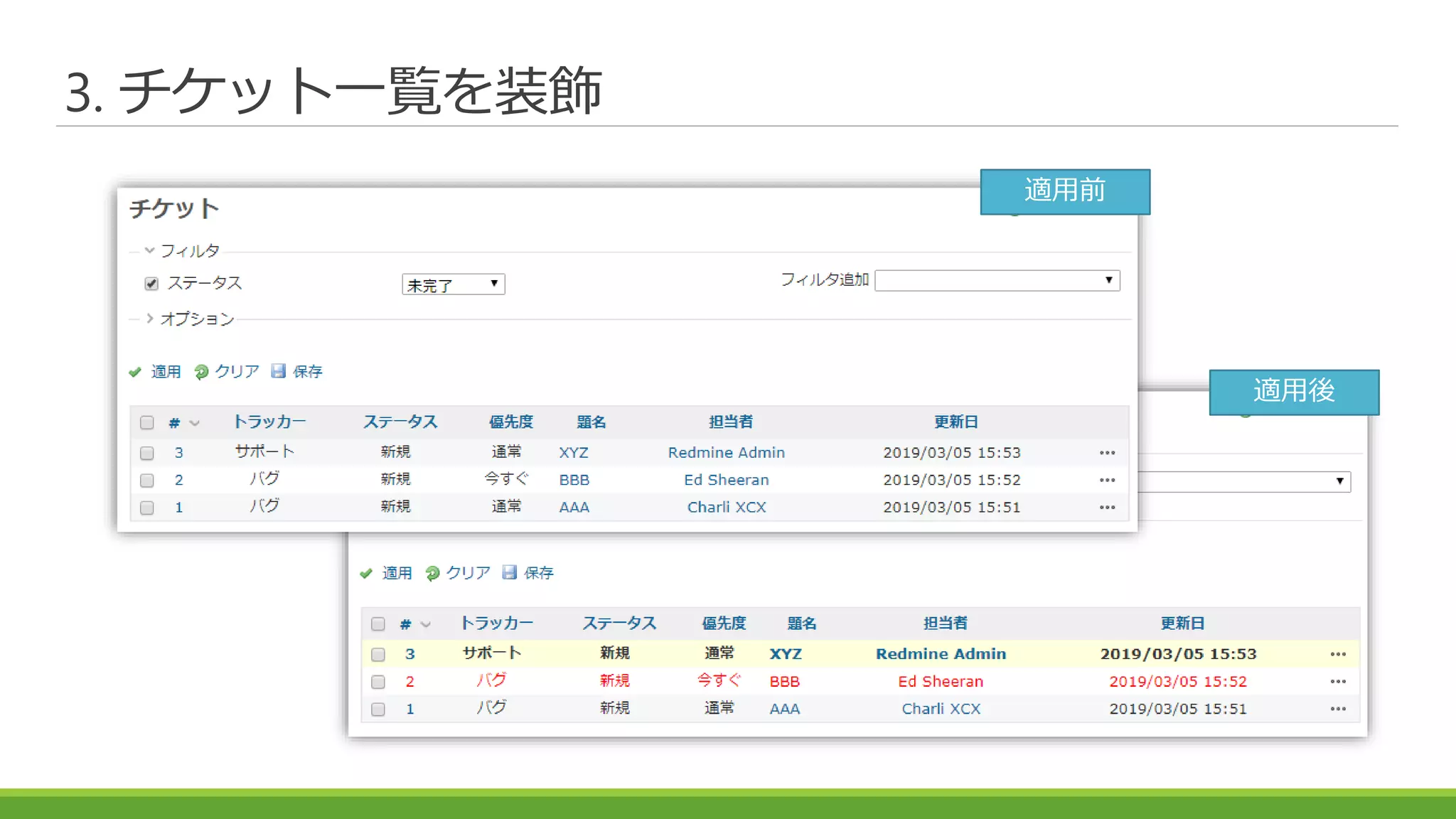Open the filter dropdown in after panel

click(x=1244, y=481)
